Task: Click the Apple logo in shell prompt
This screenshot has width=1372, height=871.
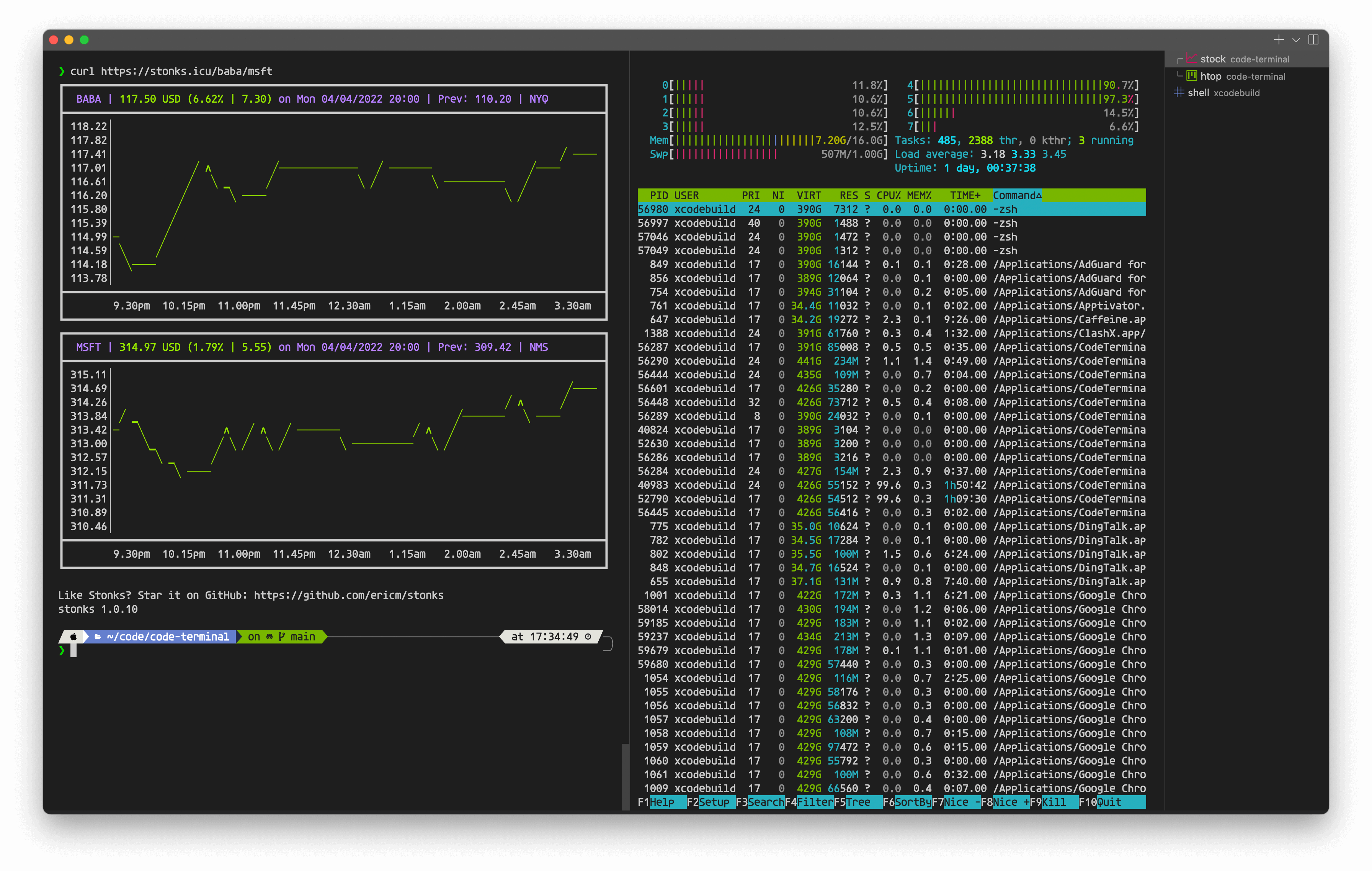Action: click(x=73, y=637)
